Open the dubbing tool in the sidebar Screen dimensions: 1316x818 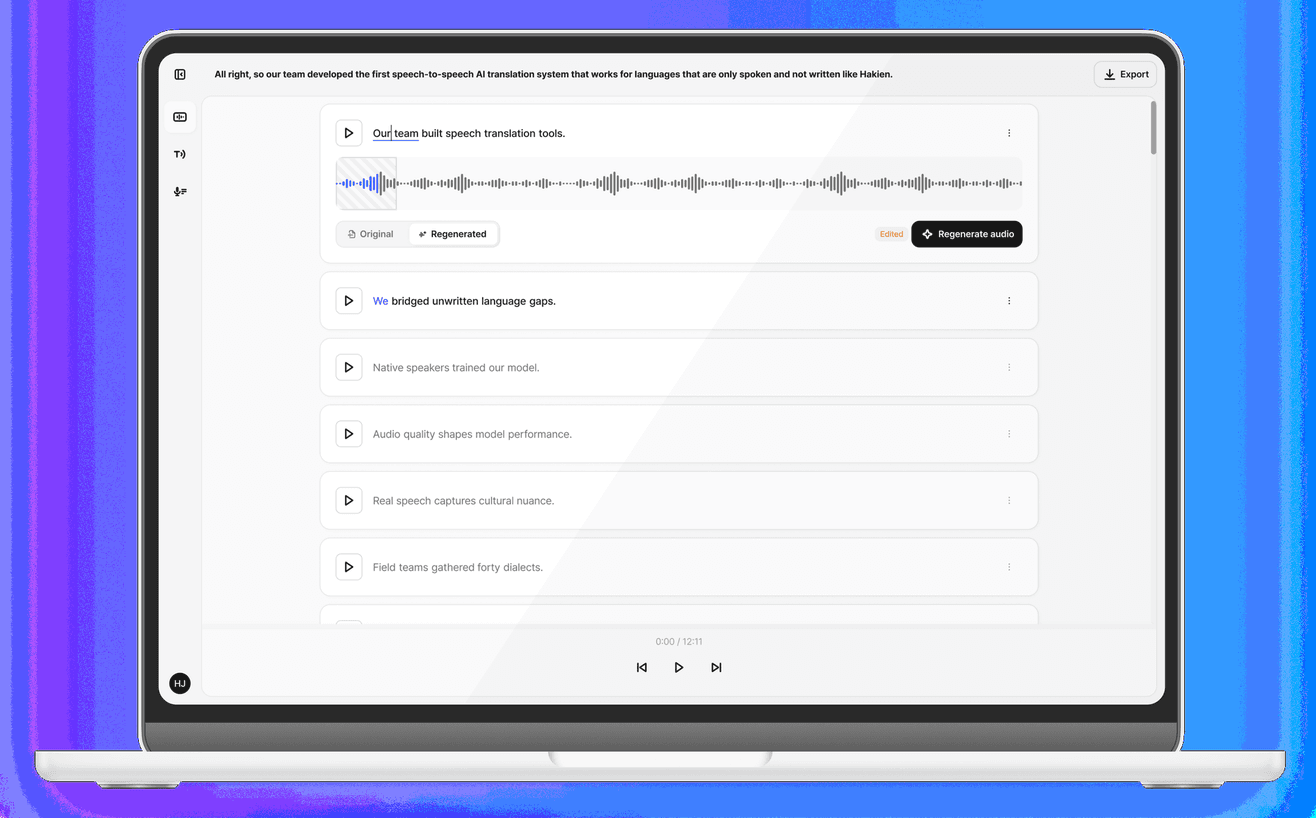(180, 117)
